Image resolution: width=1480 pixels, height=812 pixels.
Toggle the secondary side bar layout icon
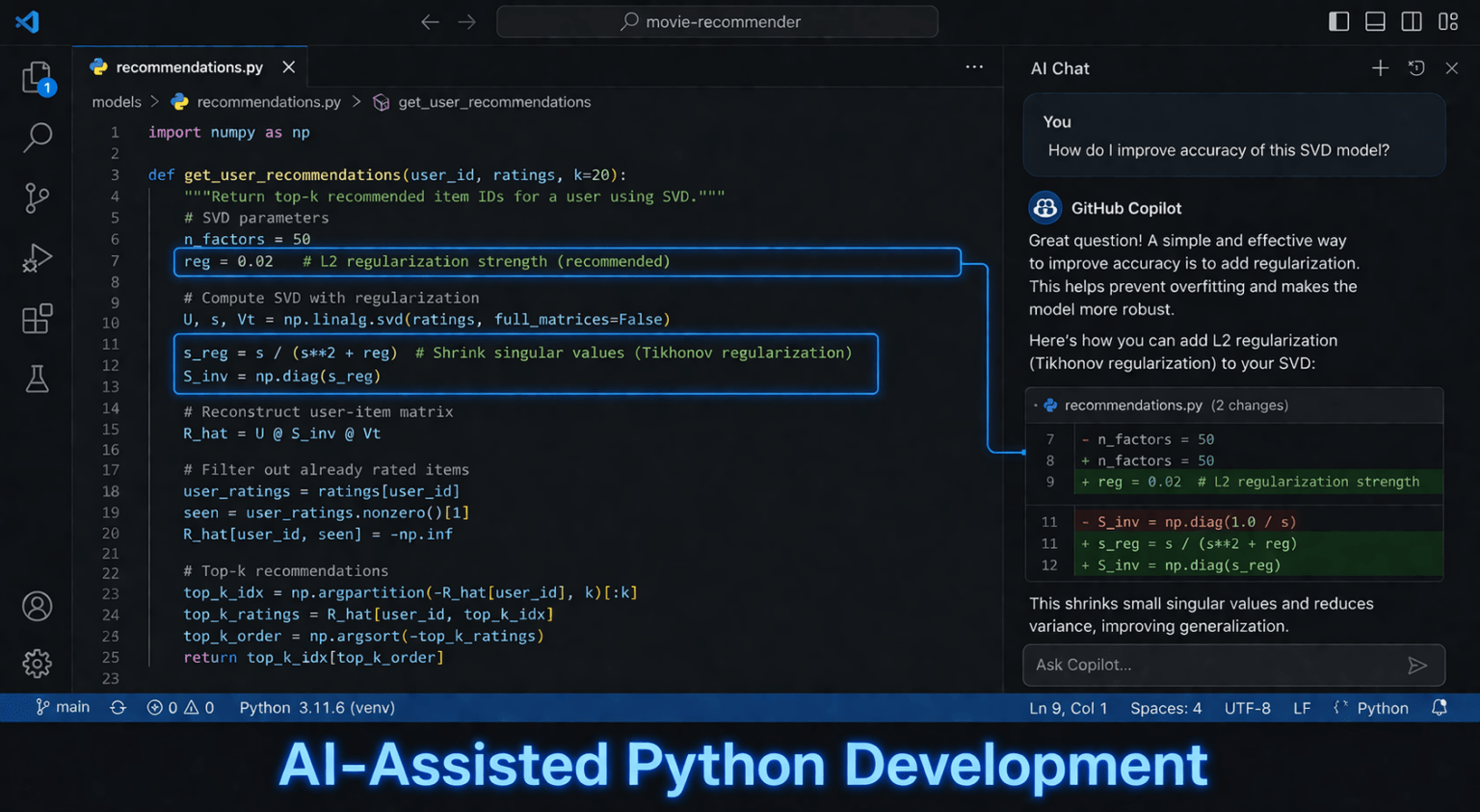1412,21
